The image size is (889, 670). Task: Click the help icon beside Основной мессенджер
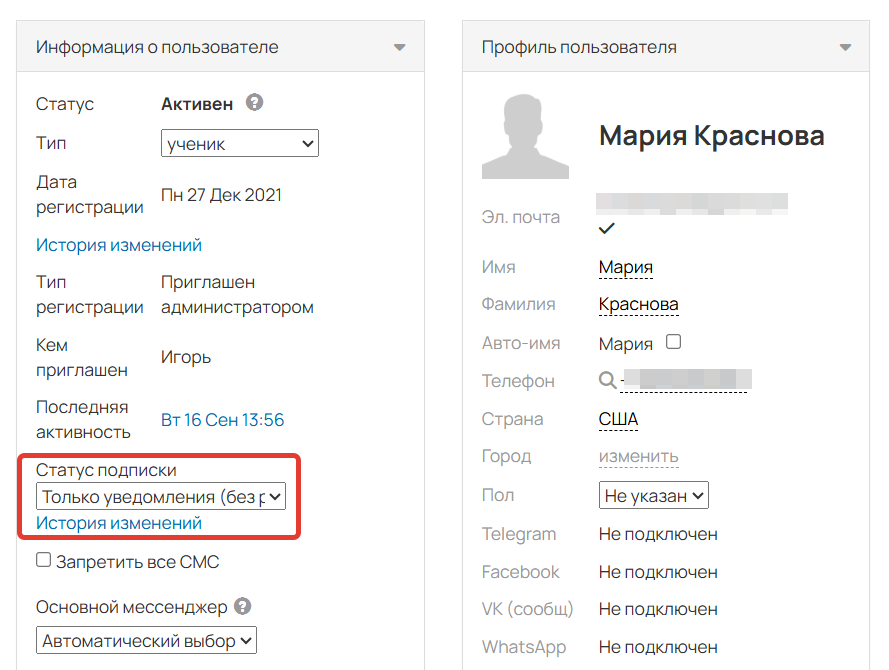(x=243, y=606)
